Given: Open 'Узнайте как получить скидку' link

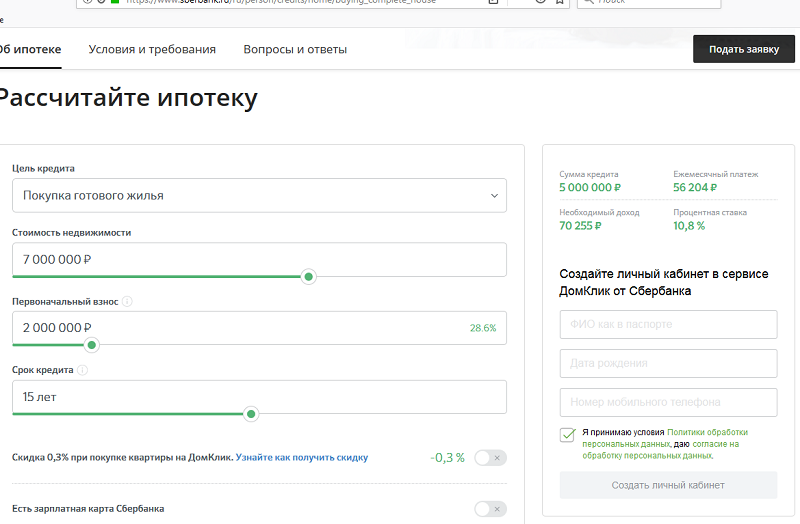Looking at the screenshot, I should [302, 457].
